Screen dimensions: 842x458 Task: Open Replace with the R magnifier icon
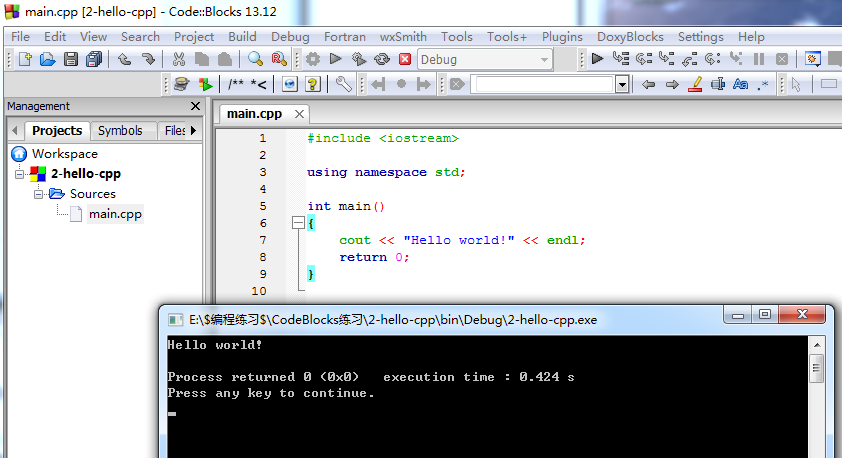[x=279, y=59]
